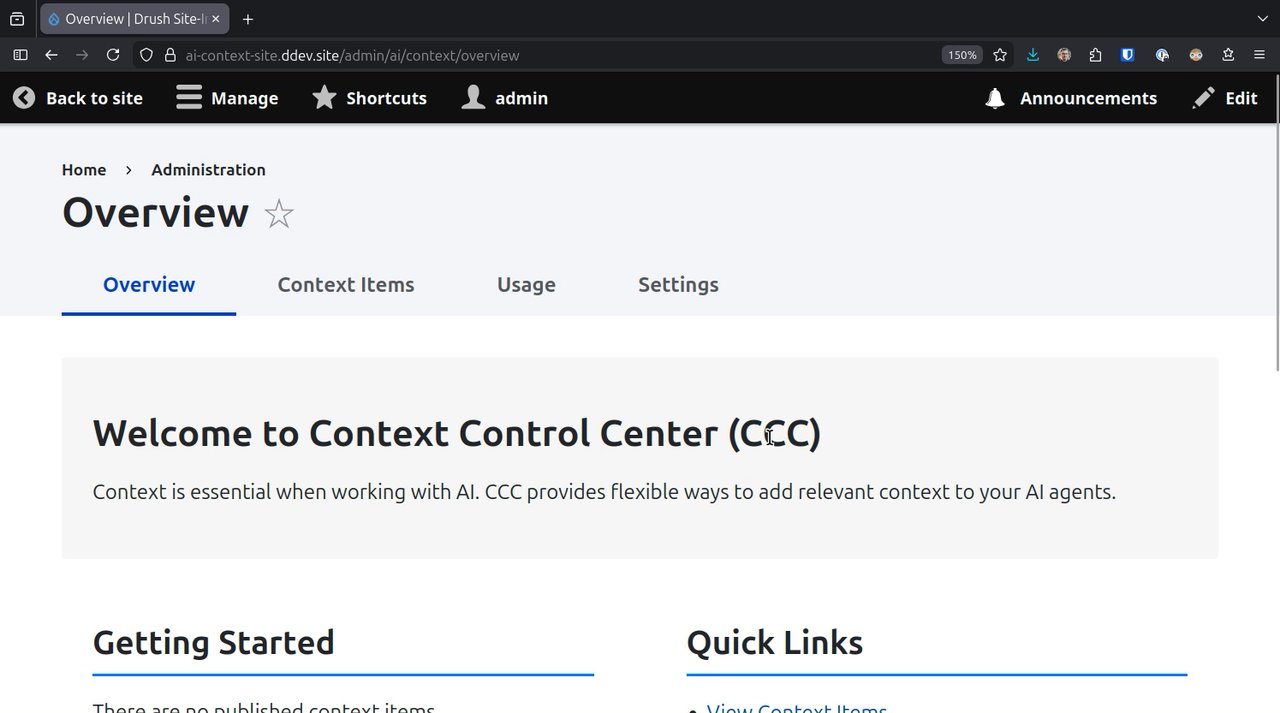Reload the current page
Viewport: 1280px width, 713px height.
click(113, 55)
